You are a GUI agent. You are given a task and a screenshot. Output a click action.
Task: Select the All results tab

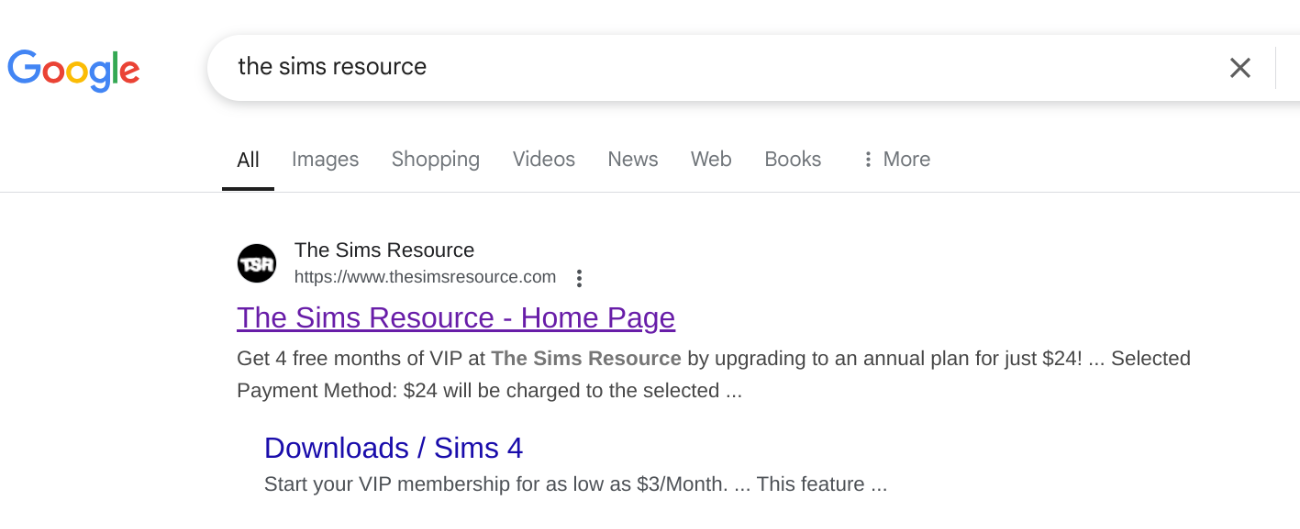[248, 159]
